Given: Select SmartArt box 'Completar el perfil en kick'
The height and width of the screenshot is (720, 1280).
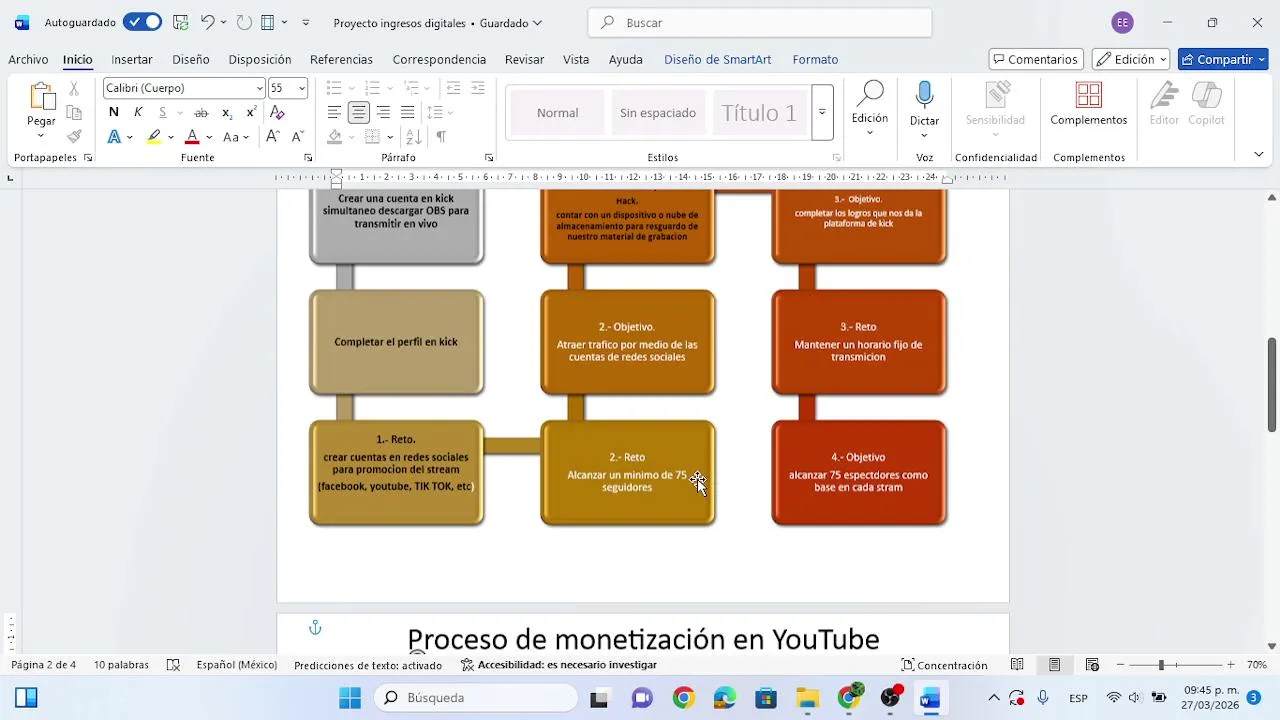Looking at the screenshot, I should (x=396, y=342).
